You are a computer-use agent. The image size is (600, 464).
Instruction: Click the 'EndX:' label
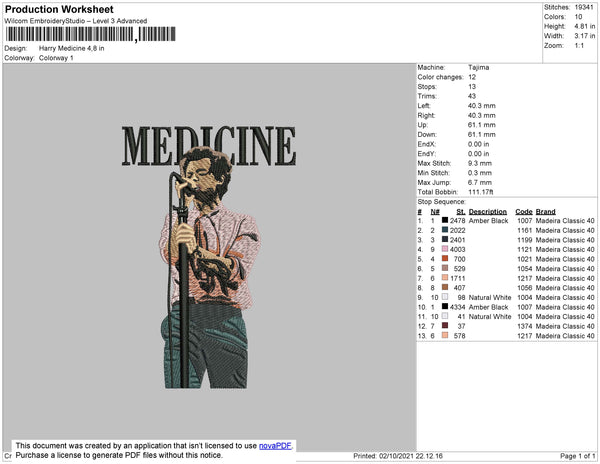tap(427, 144)
